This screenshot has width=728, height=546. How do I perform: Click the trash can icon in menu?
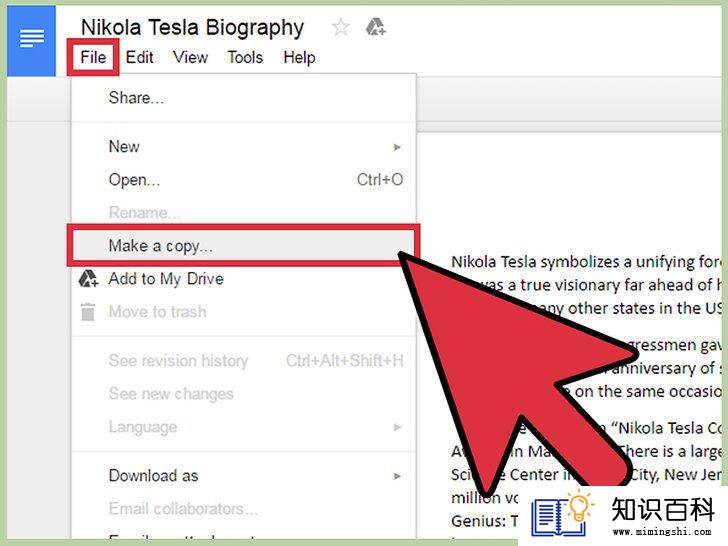click(88, 312)
